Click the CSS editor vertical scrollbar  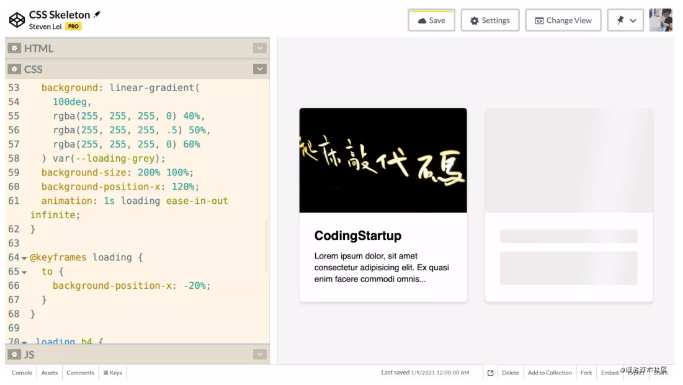(x=267, y=246)
